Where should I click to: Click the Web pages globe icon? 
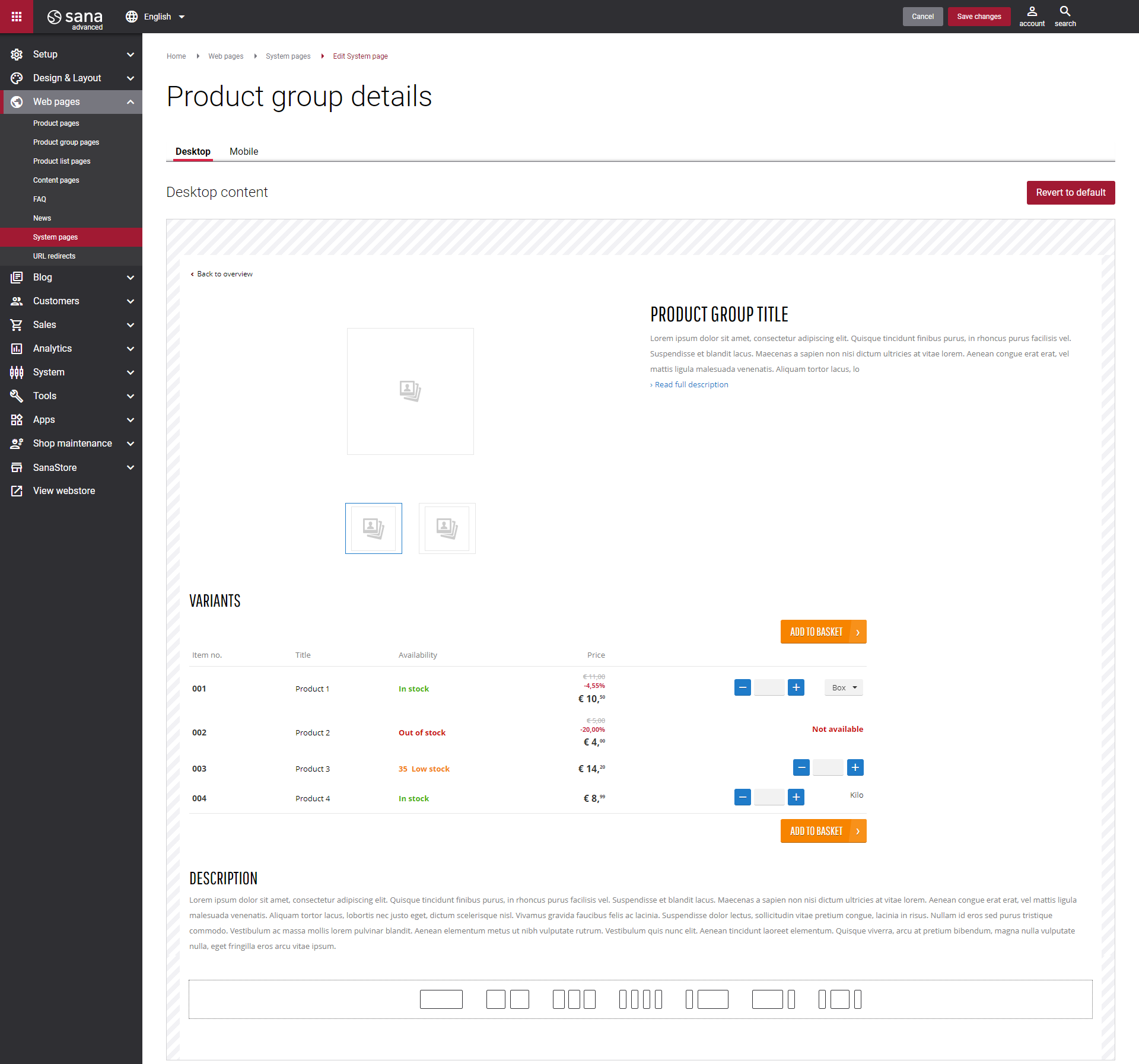click(x=17, y=102)
